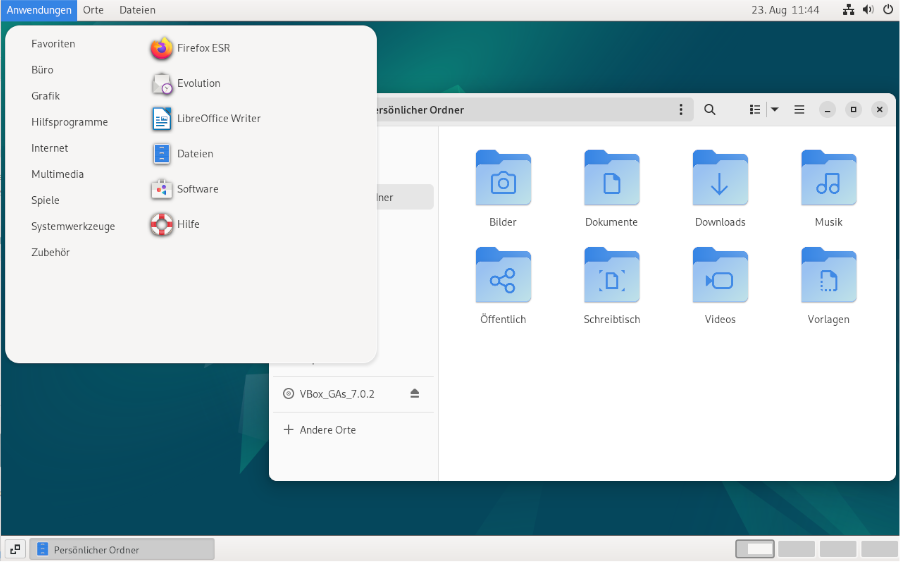Screen dimensions: 900x562
Task: Open the hamburger menu in file manager
Action: pos(799,110)
